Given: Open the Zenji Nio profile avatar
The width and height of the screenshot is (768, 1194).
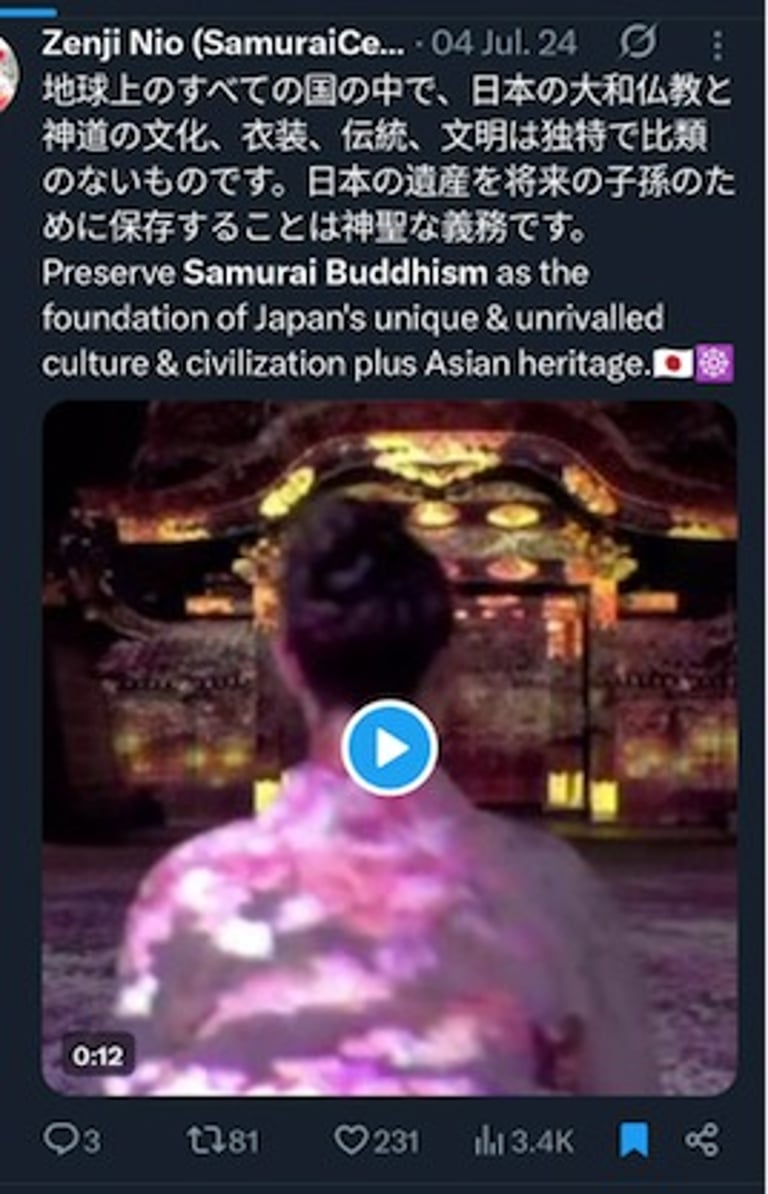Looking at the screenshot, I should click(x=8, y=72).
